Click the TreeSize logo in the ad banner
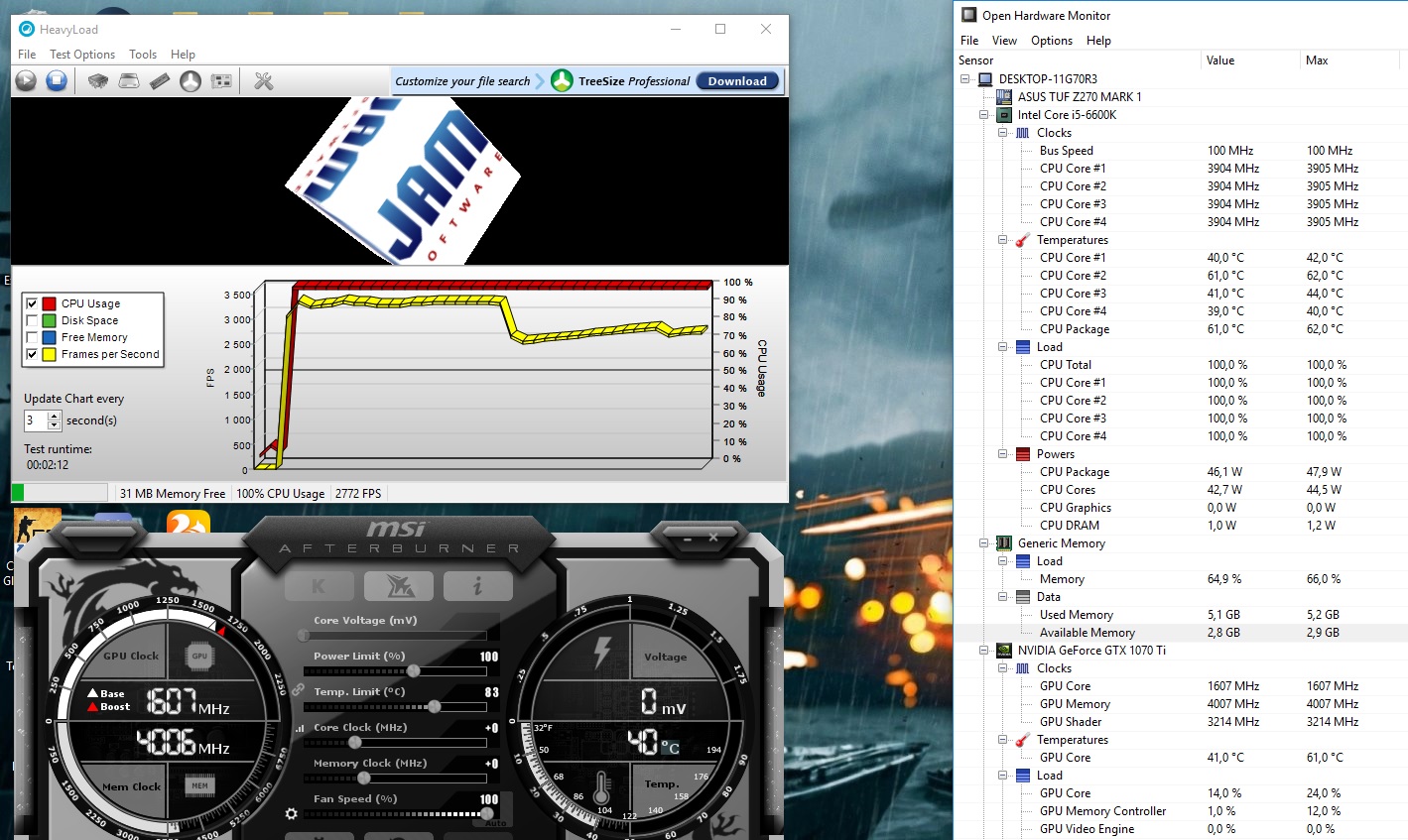Image resolution: width=1408 pixels, height=840 pixels. click(562, 80)
